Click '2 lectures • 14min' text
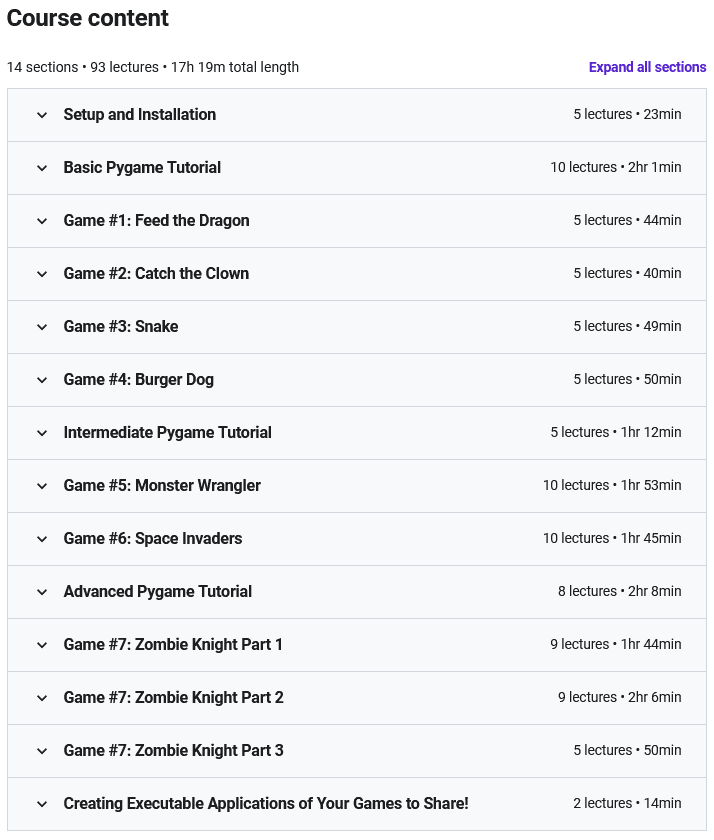The image size is (714, 840). (627, 804)
